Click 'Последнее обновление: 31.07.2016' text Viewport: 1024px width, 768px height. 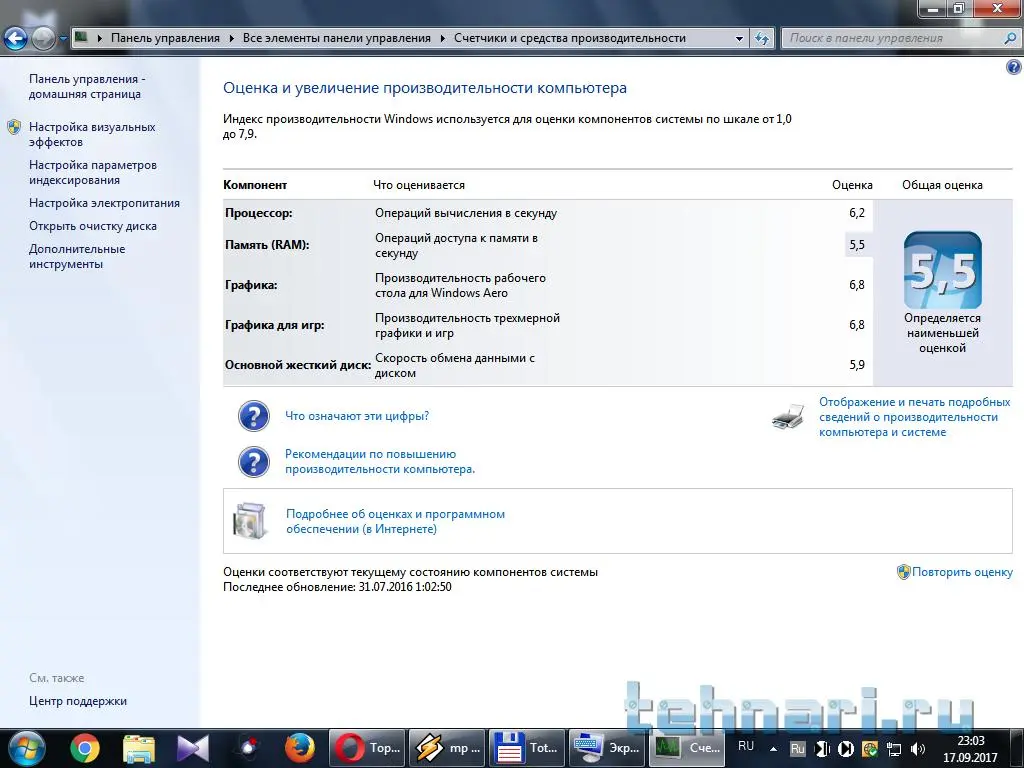tap(337, 587)
